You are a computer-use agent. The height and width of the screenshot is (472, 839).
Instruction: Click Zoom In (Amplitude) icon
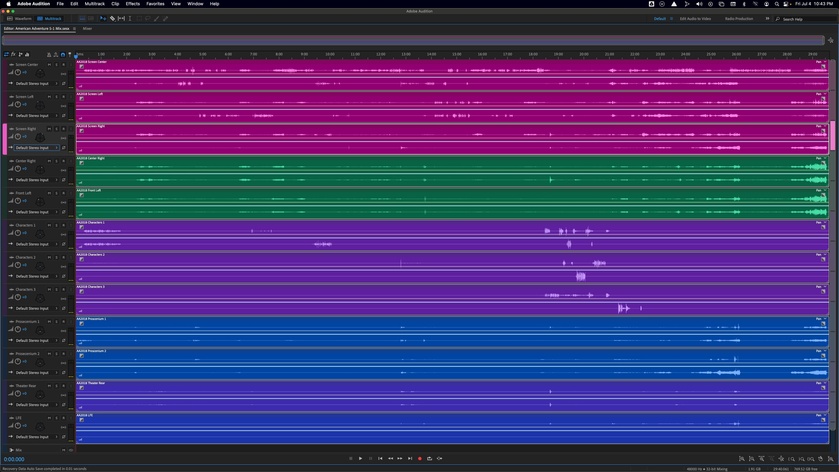point(742,459)
